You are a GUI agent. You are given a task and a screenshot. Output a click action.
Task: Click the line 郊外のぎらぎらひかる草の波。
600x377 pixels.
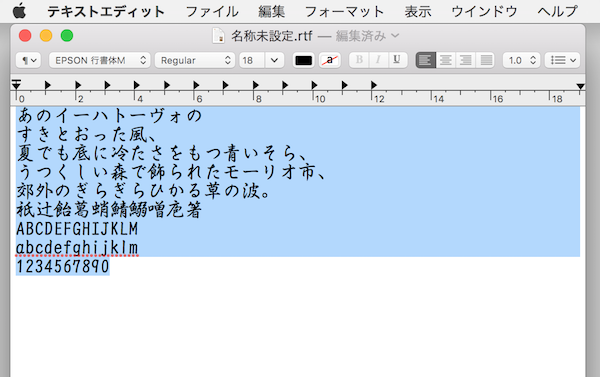pos(144,191)
